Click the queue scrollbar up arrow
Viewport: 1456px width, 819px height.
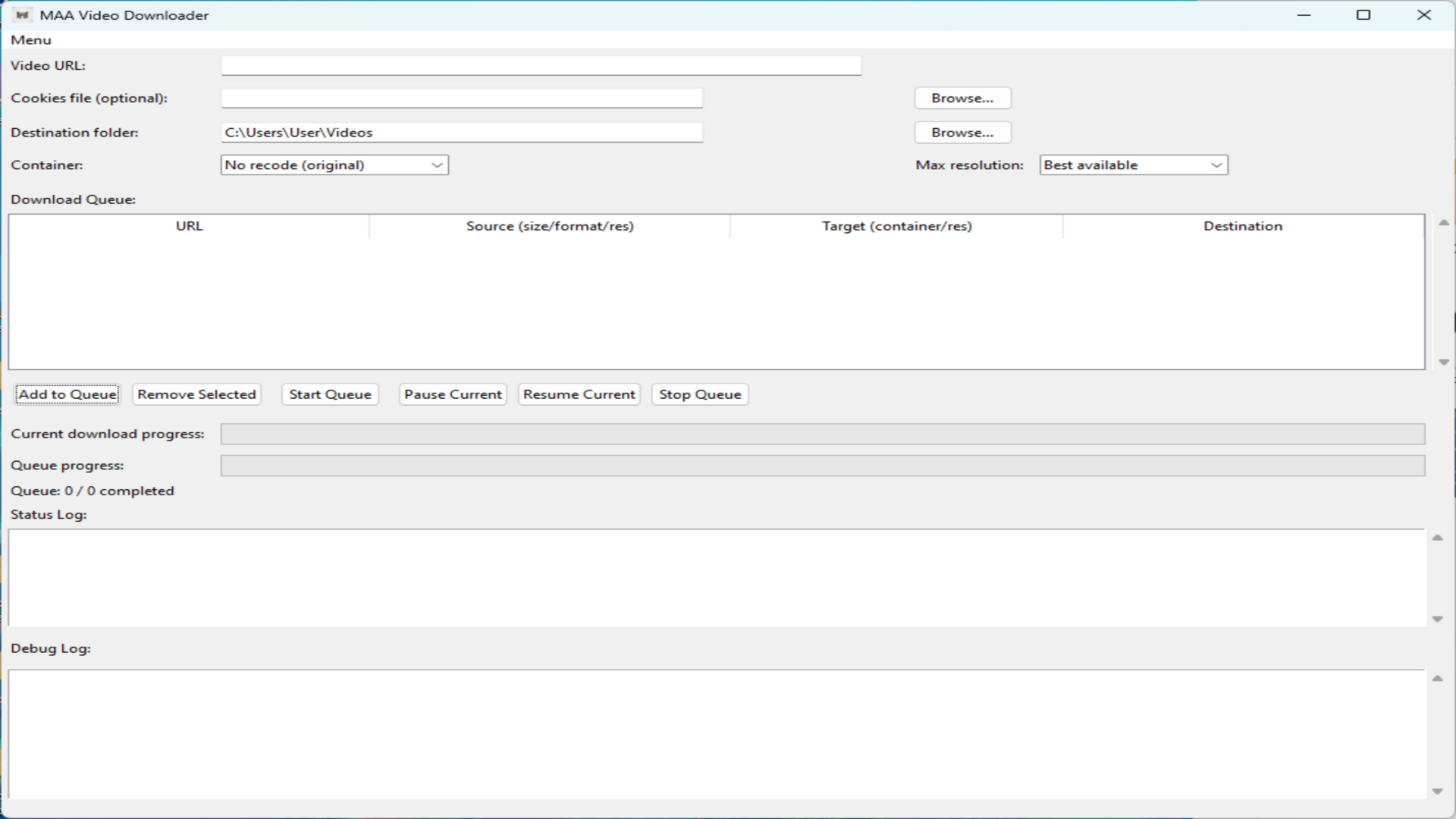(1444, 221)
